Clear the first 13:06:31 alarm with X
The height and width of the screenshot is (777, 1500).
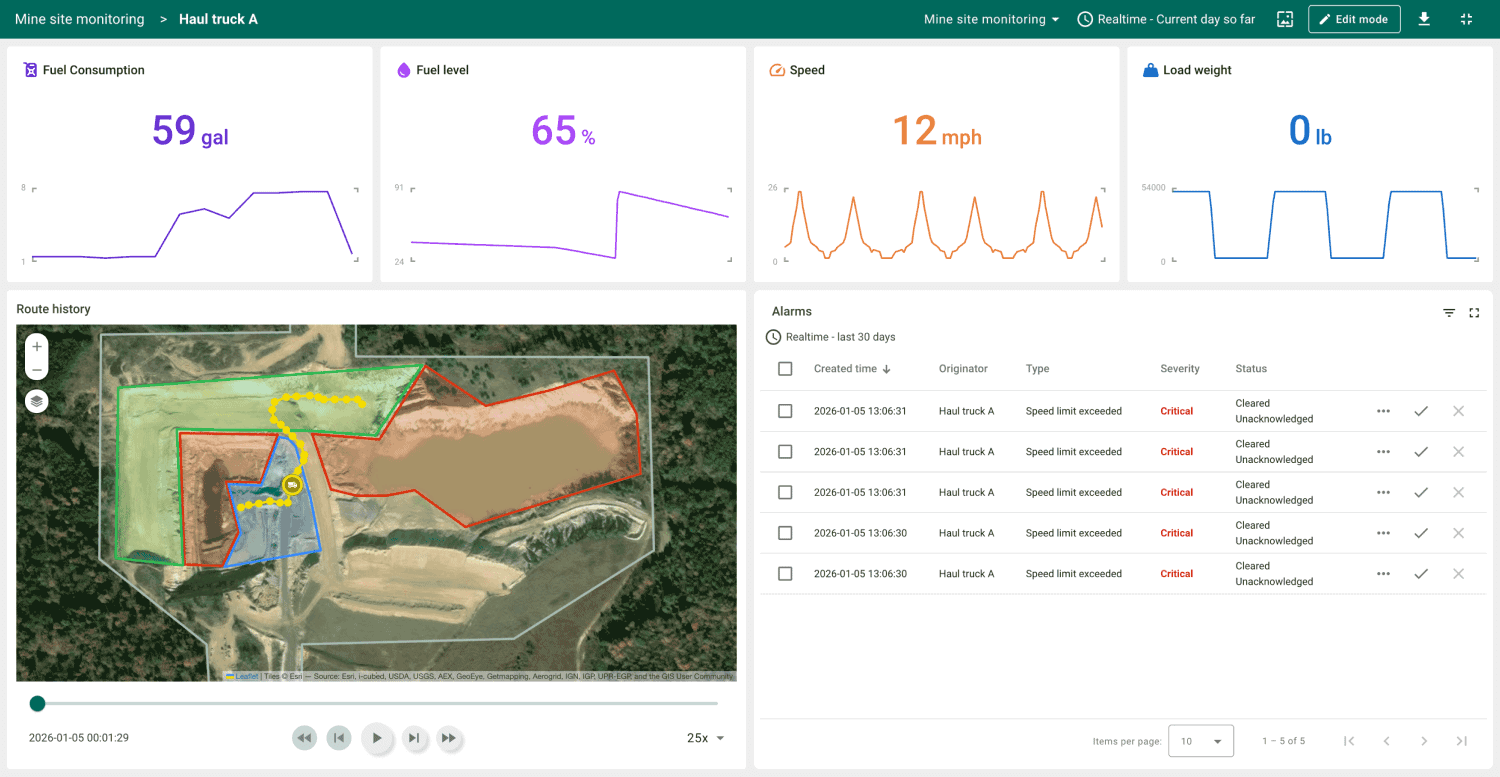tap(1458, 411)
